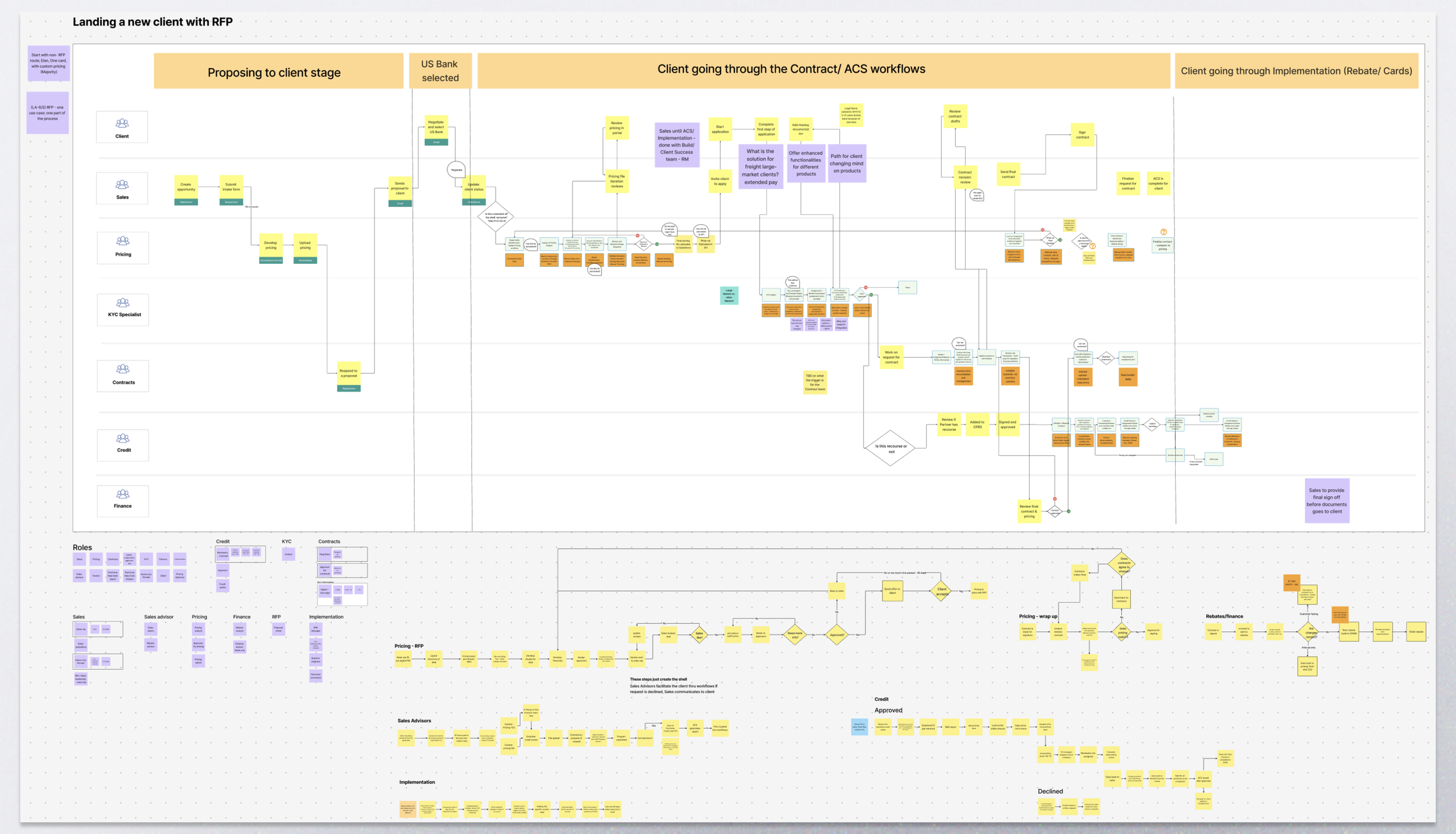1456x834 pixels.
Task: Select the KYC Specialist swimlane people icon
Action: point(123,303)
